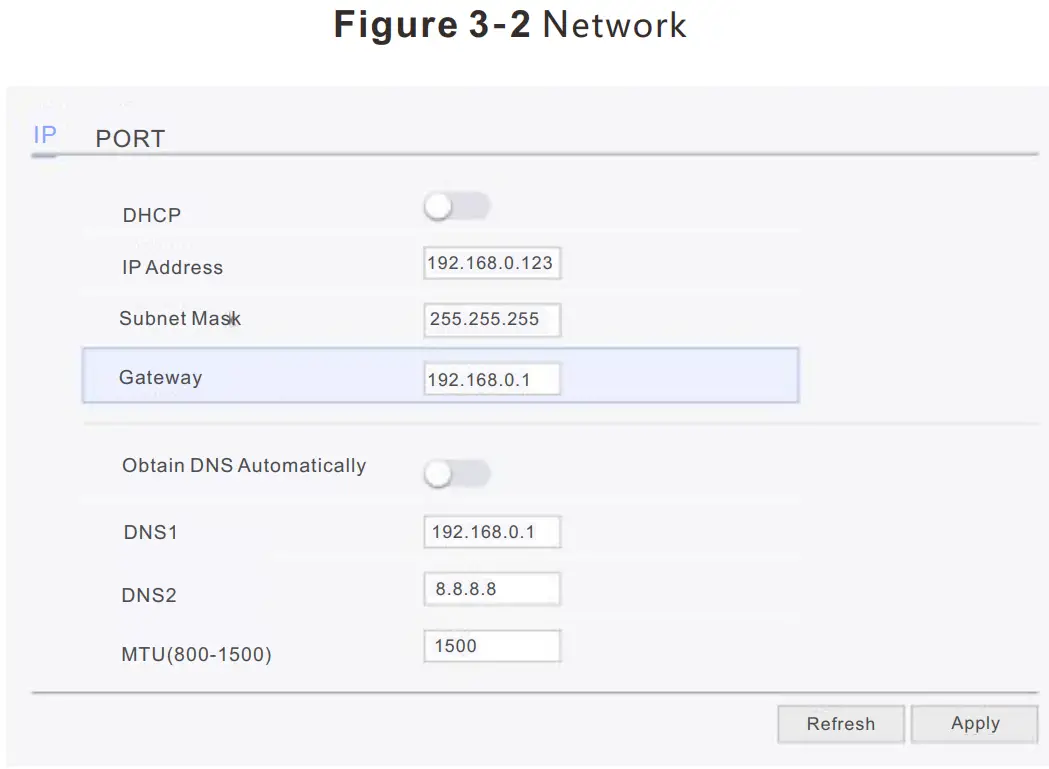The width and height of the screenshot is (1049, 769).
Task: Click the DNS2 label text
Action: (x=150, y=596)
